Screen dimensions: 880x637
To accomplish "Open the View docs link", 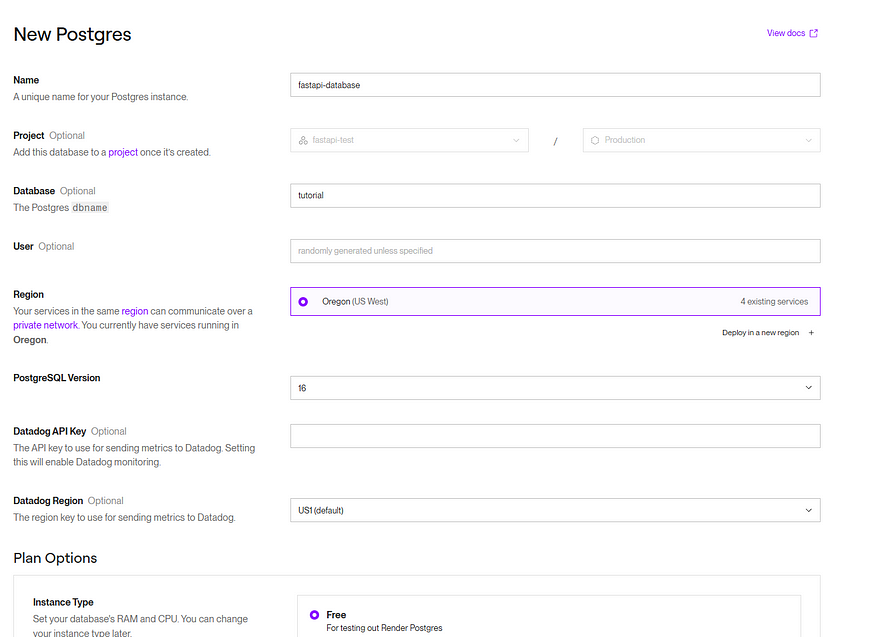I will [x=785, y=33].
